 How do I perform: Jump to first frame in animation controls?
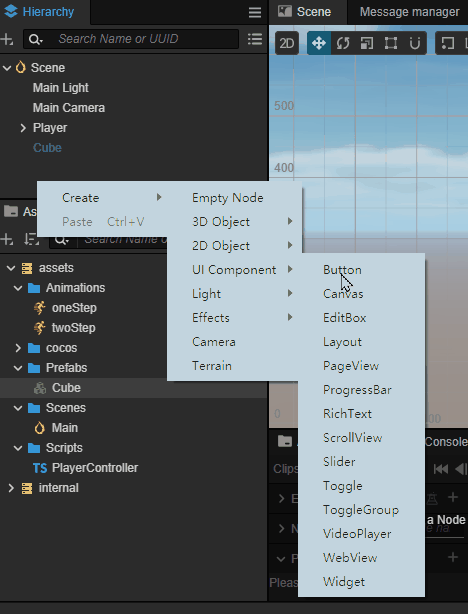click(x=441, y=469)
